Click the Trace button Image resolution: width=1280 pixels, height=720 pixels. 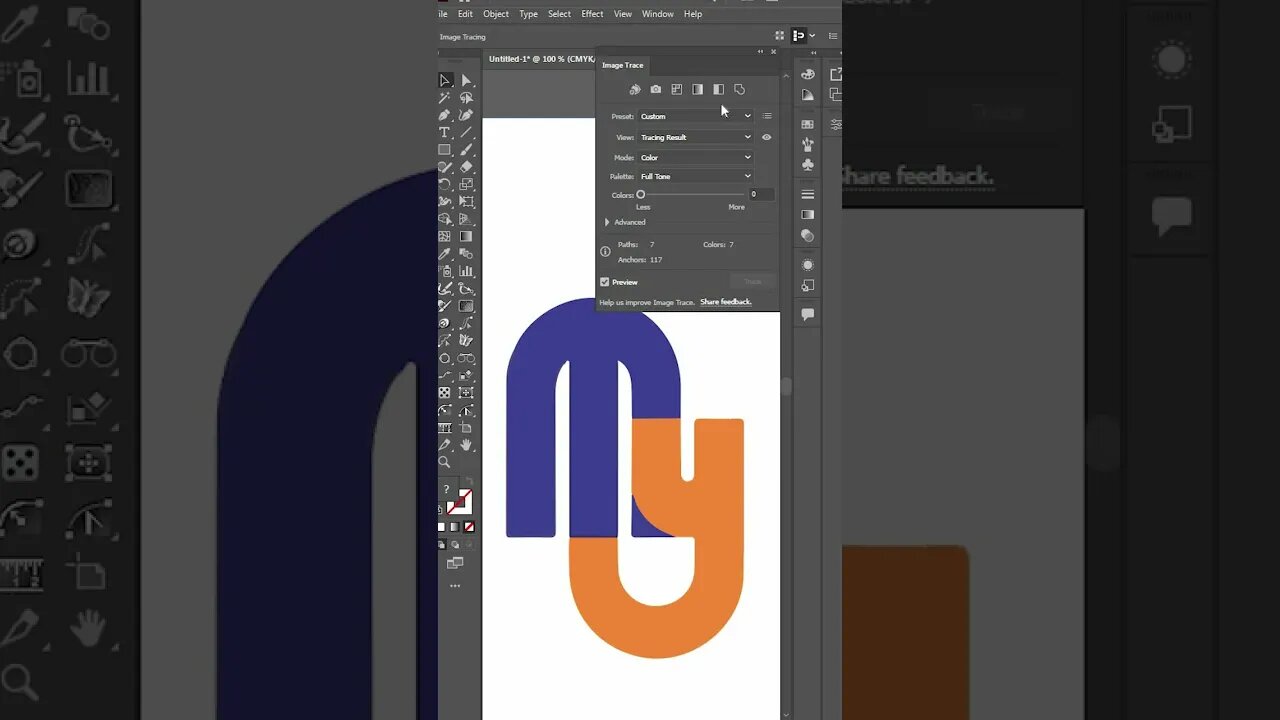coord(753,282)
